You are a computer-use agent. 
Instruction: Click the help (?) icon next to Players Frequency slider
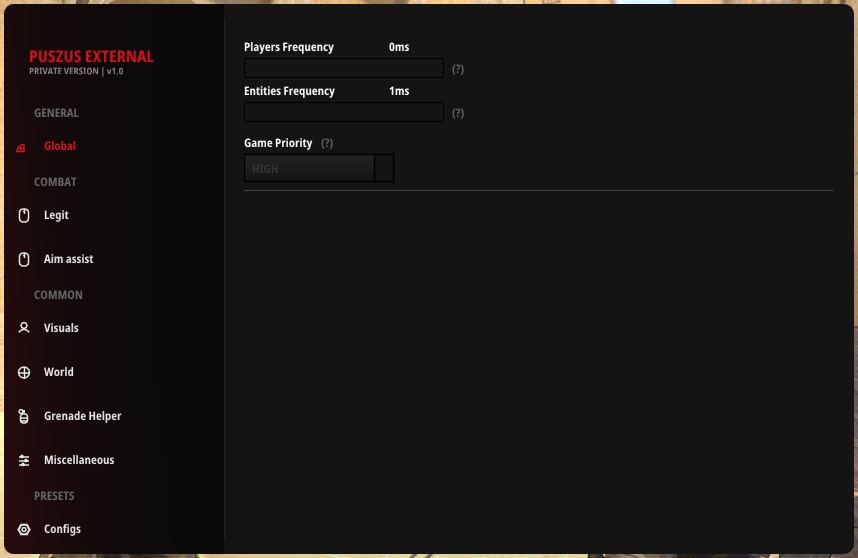point(458,69)
